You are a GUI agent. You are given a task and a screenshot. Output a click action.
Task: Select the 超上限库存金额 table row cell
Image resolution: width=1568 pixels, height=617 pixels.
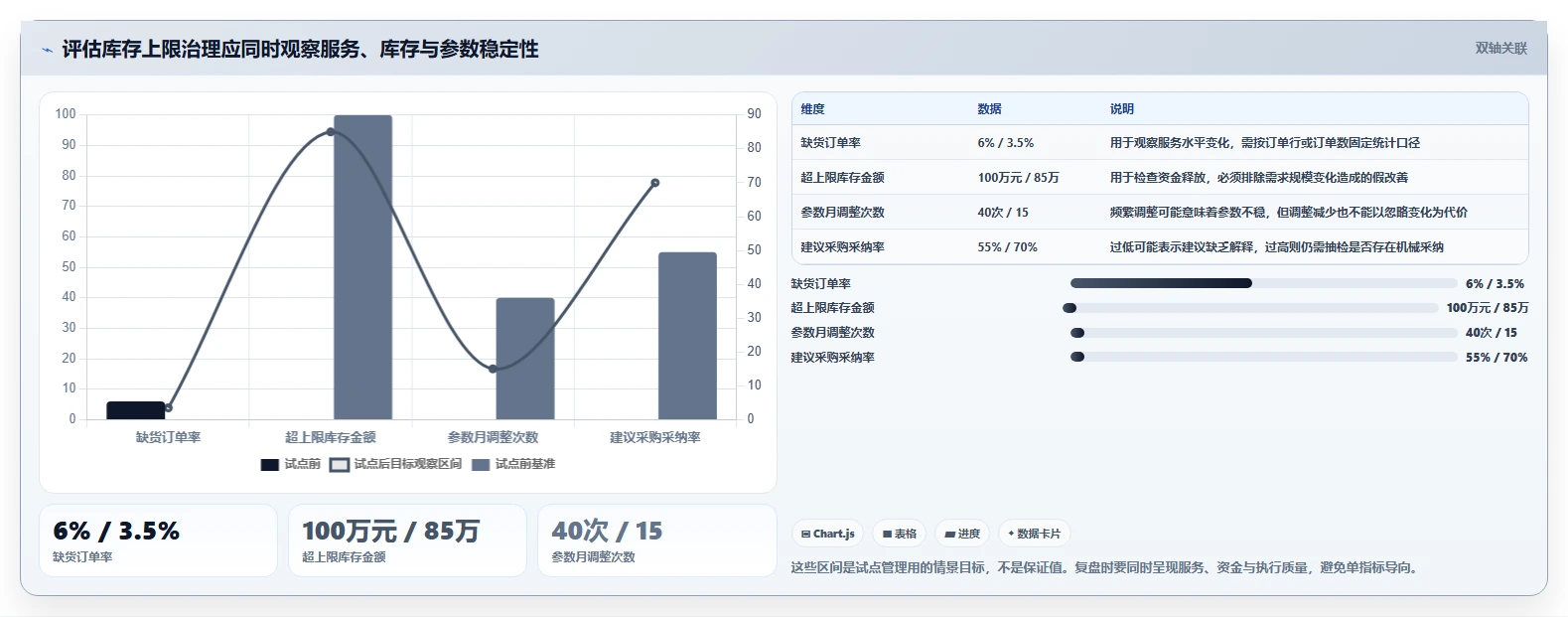(x=843, y=178)
